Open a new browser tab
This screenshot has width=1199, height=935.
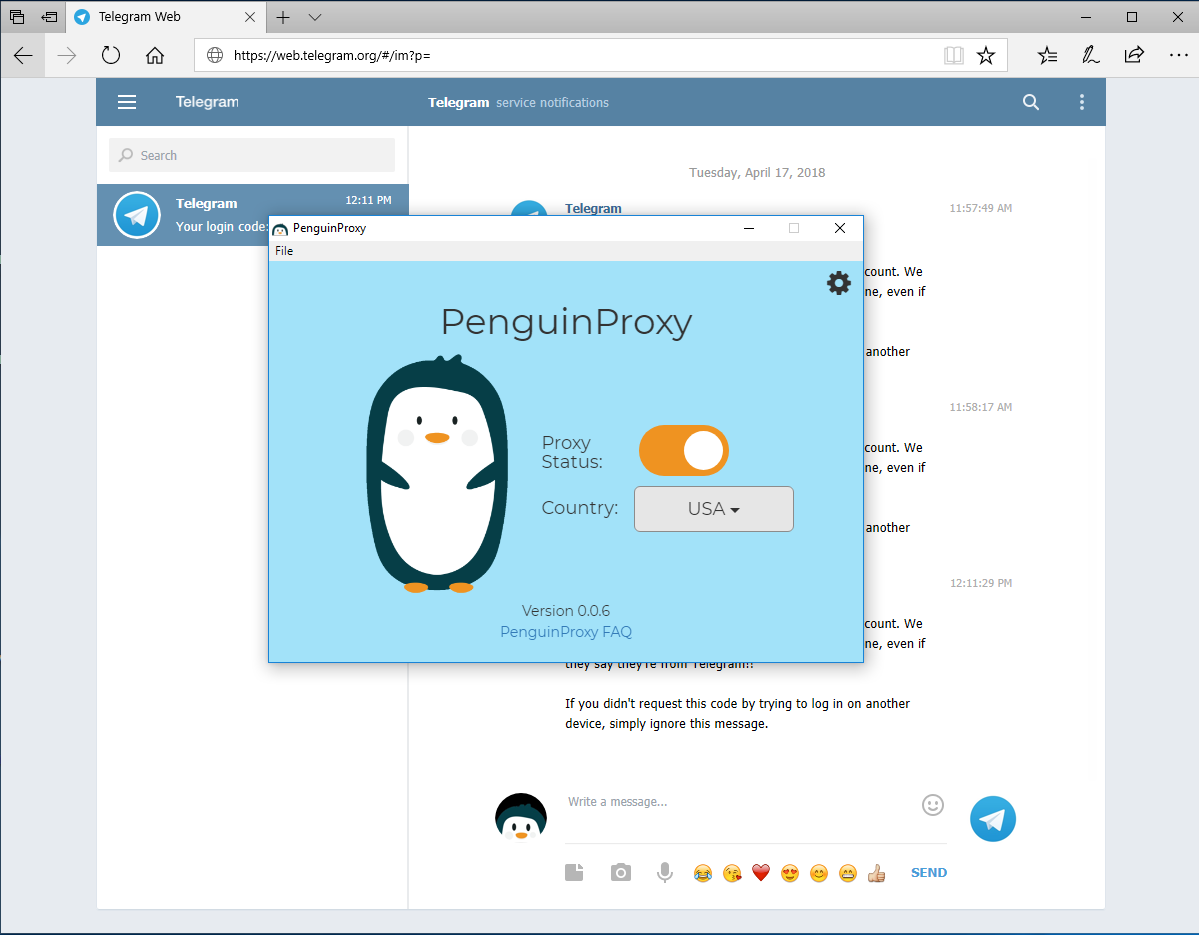click(x=283, y=17)
